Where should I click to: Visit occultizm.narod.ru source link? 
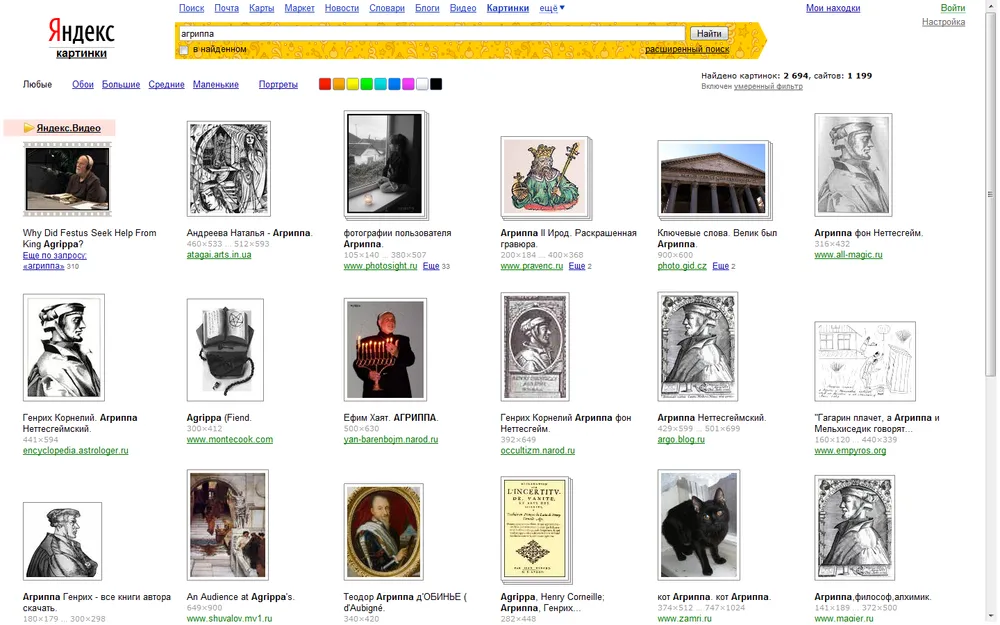point(538,451)
